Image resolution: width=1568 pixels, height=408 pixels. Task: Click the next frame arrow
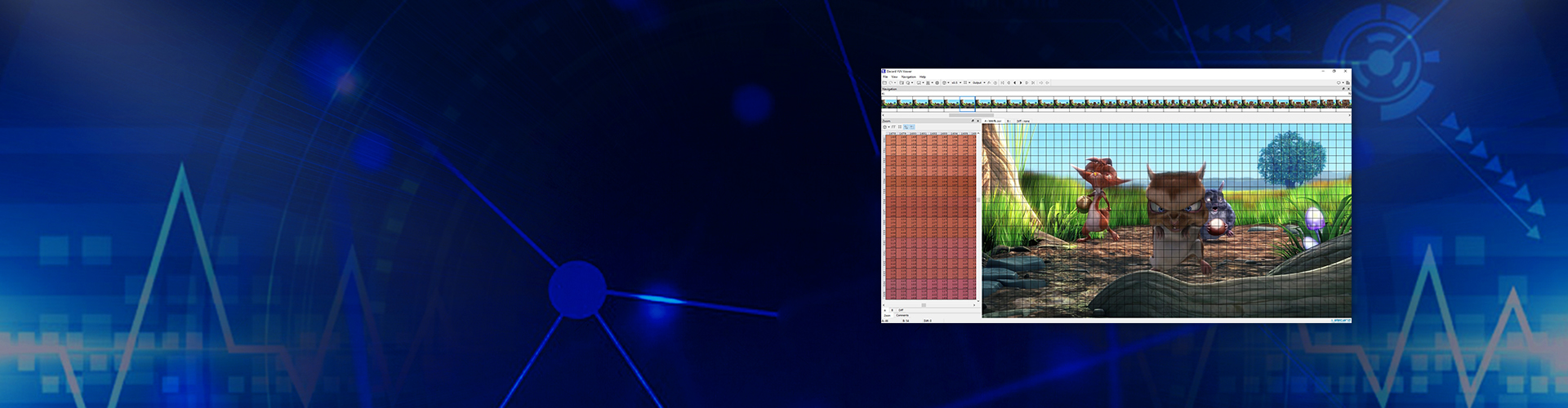[x=1021, y=82]
